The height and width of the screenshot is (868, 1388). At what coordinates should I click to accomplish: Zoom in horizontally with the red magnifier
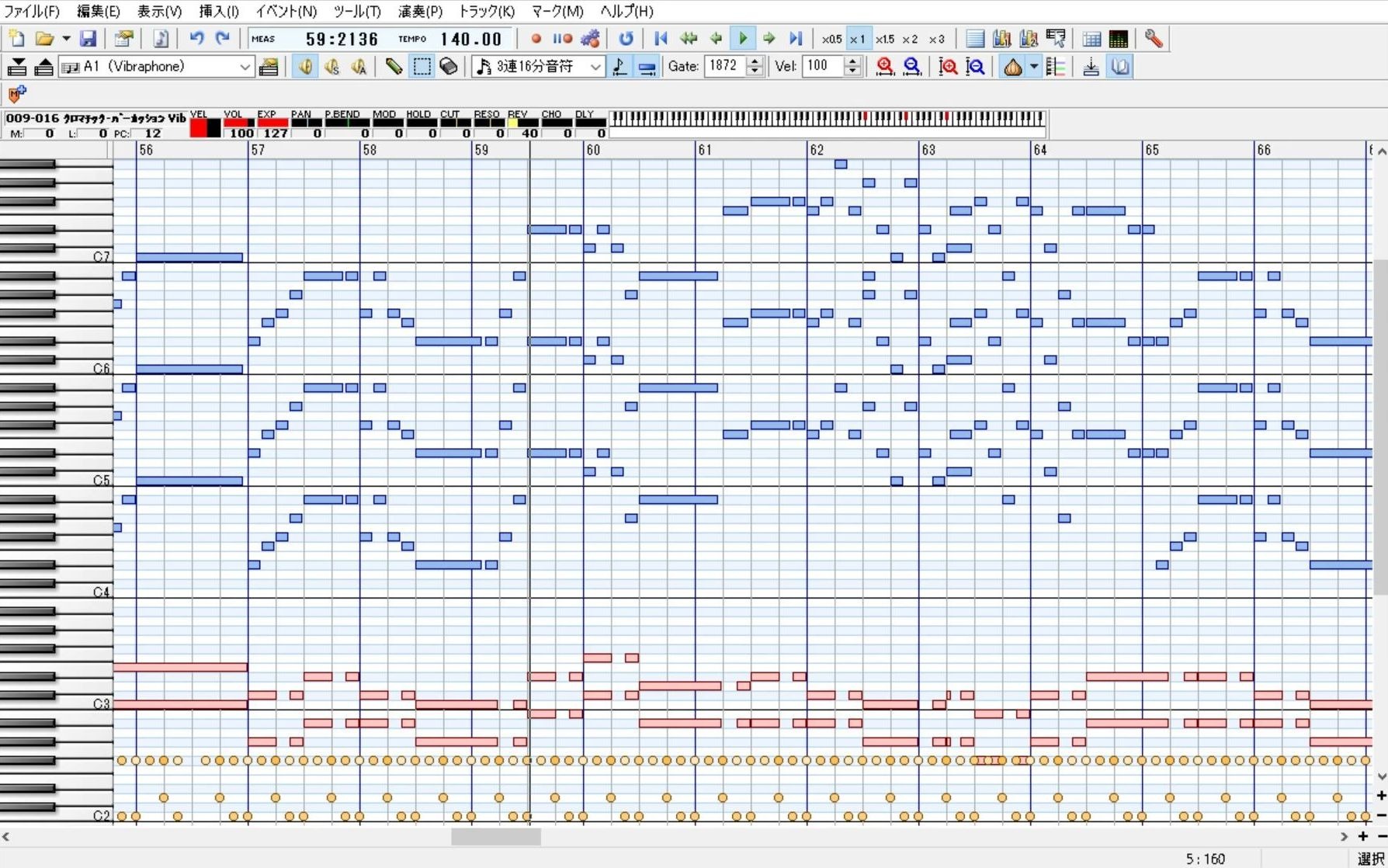[x=885, y=67]
